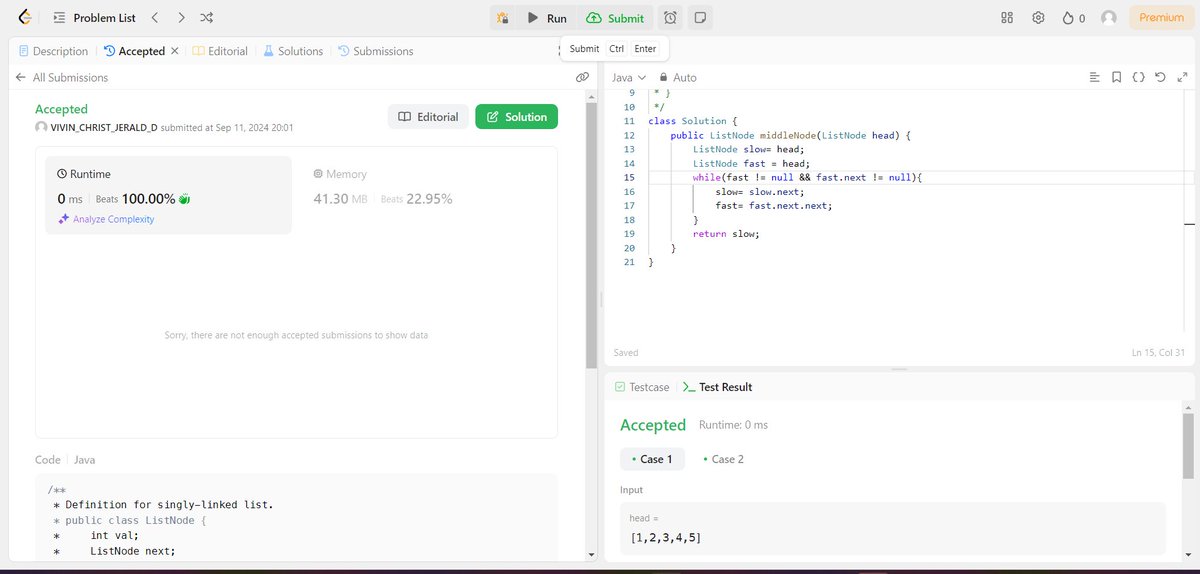Click Analyze Complexity
1200x574 pixels.
(x=106, y=219)
